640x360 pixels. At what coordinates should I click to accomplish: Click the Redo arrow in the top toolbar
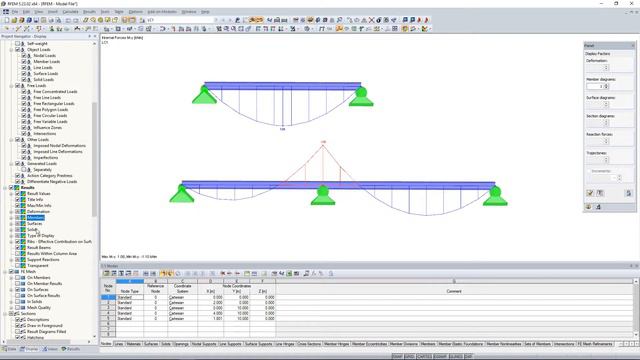[x=76, y=20]
